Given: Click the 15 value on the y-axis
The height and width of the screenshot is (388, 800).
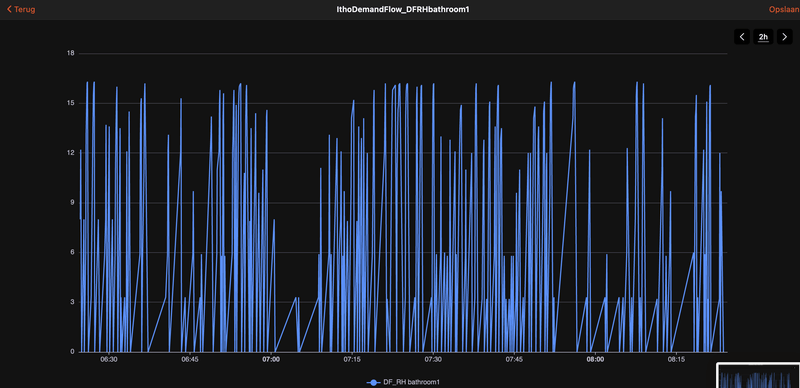Looking at the screenshot, I should tap(70, 103).
